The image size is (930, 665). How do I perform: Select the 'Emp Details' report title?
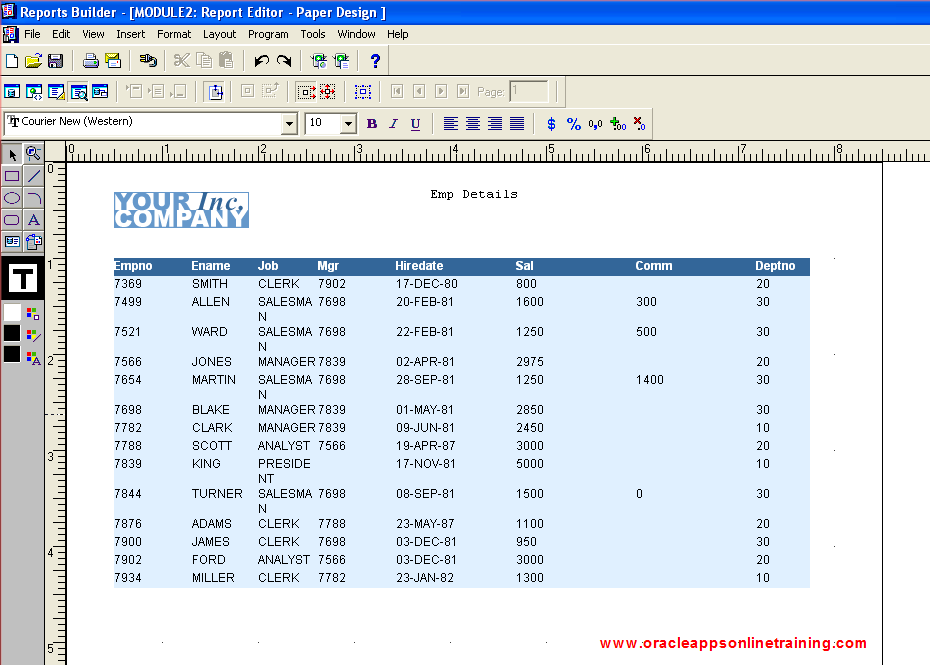[474, 194]
